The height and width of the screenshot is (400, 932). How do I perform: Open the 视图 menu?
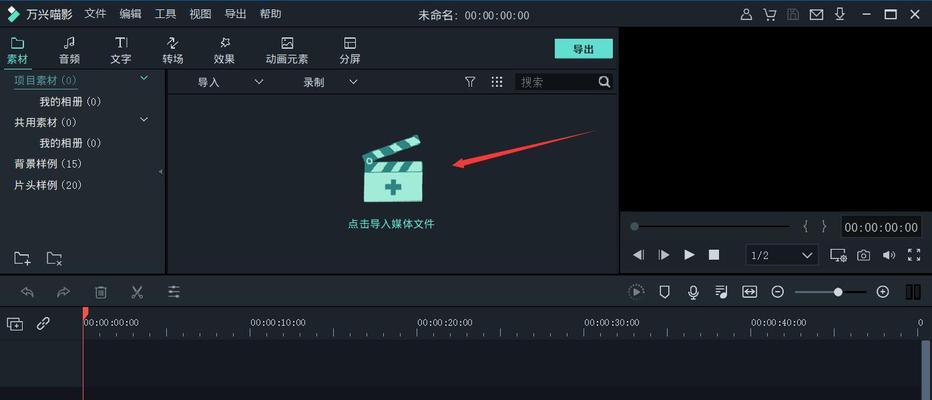[x=200, y=14]
